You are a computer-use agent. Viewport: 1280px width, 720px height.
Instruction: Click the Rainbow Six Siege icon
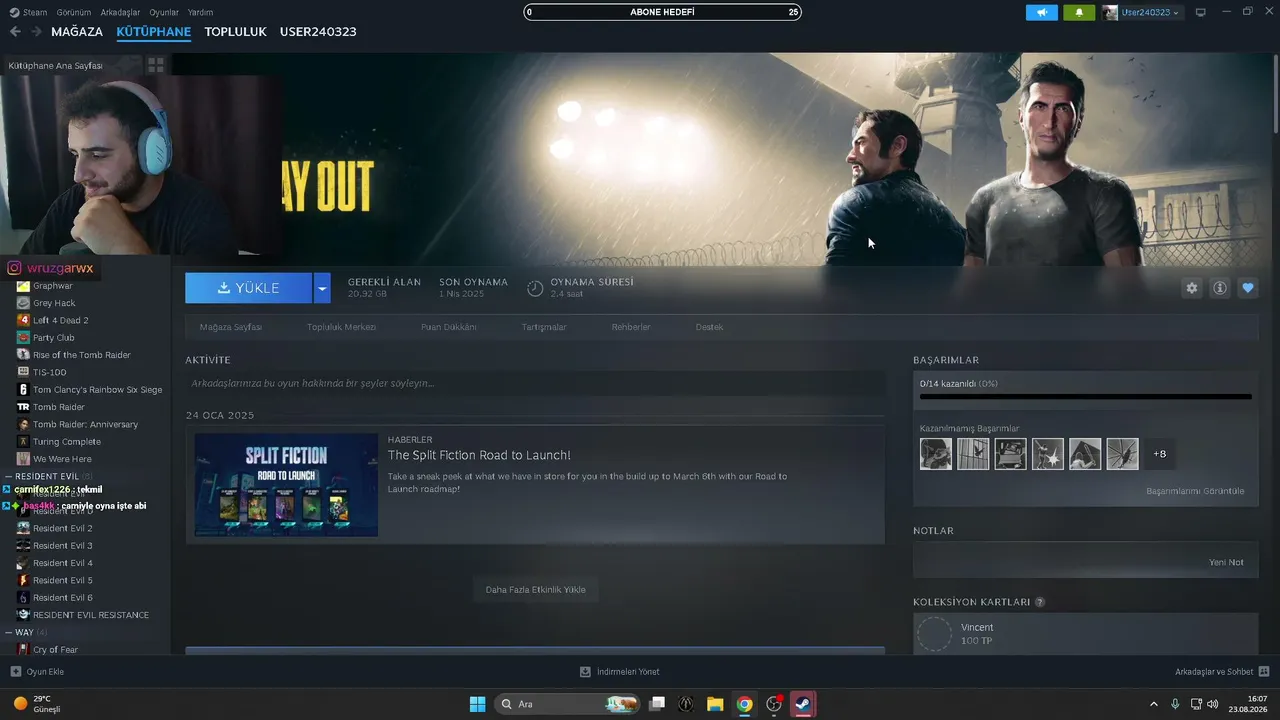point(23,390)
